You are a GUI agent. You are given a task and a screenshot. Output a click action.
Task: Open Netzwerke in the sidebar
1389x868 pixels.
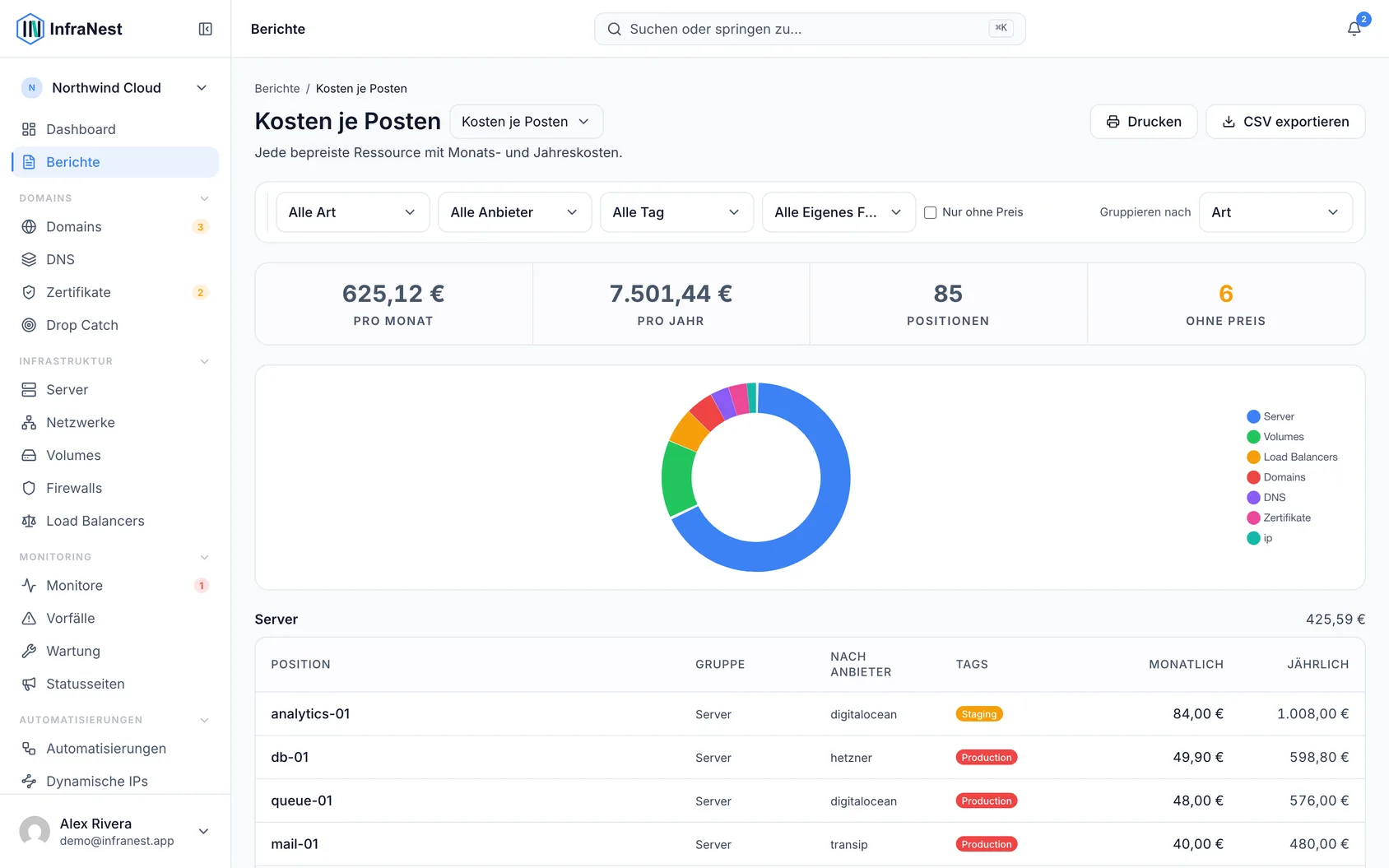pyautogui.click(x=115, y=422)
